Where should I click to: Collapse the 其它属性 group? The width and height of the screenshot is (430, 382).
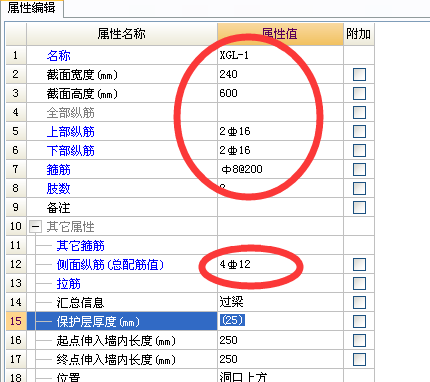point(35,227)
